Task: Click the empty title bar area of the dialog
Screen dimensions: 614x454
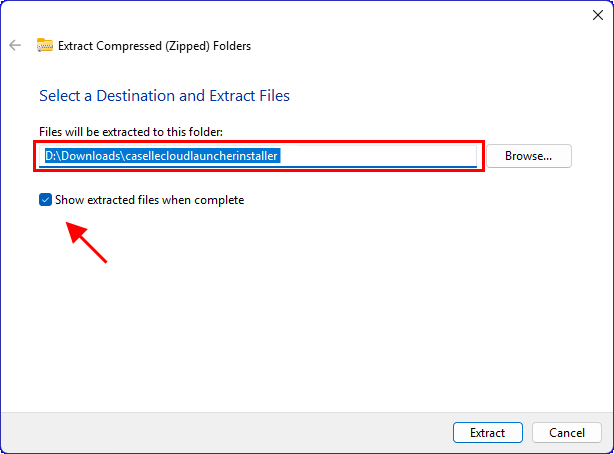Action: pyautogui.click(x=300, y=14)
